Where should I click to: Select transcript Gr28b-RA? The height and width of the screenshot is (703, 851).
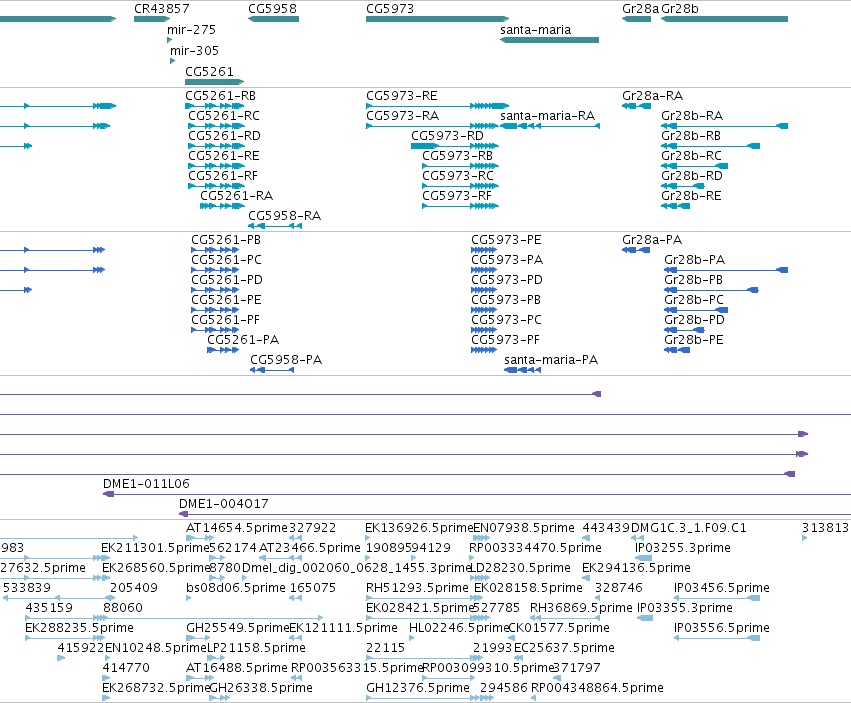tap(725, 126)
